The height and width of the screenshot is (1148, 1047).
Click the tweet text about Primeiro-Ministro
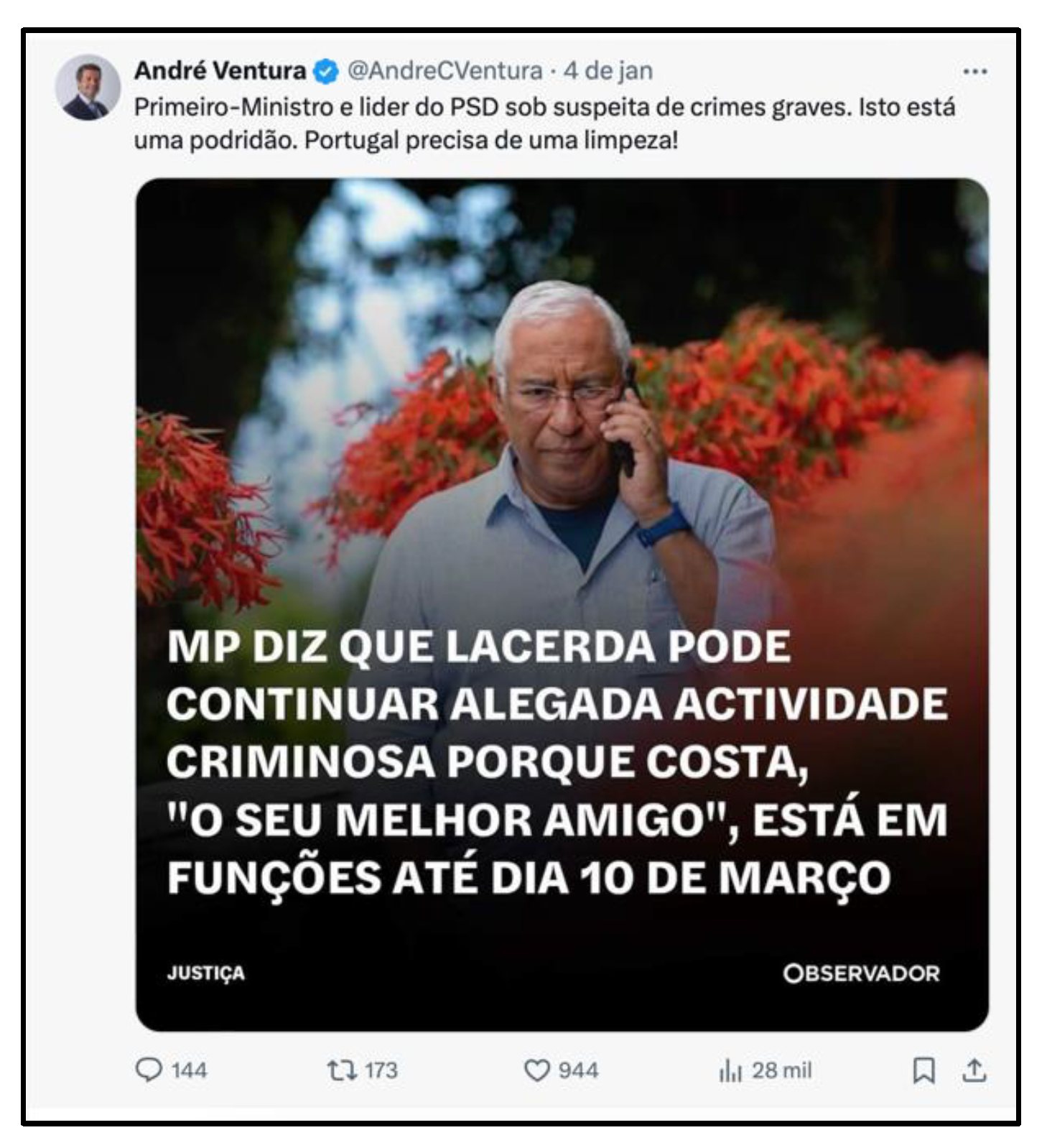pyautogui.click(x=544, y=123)
